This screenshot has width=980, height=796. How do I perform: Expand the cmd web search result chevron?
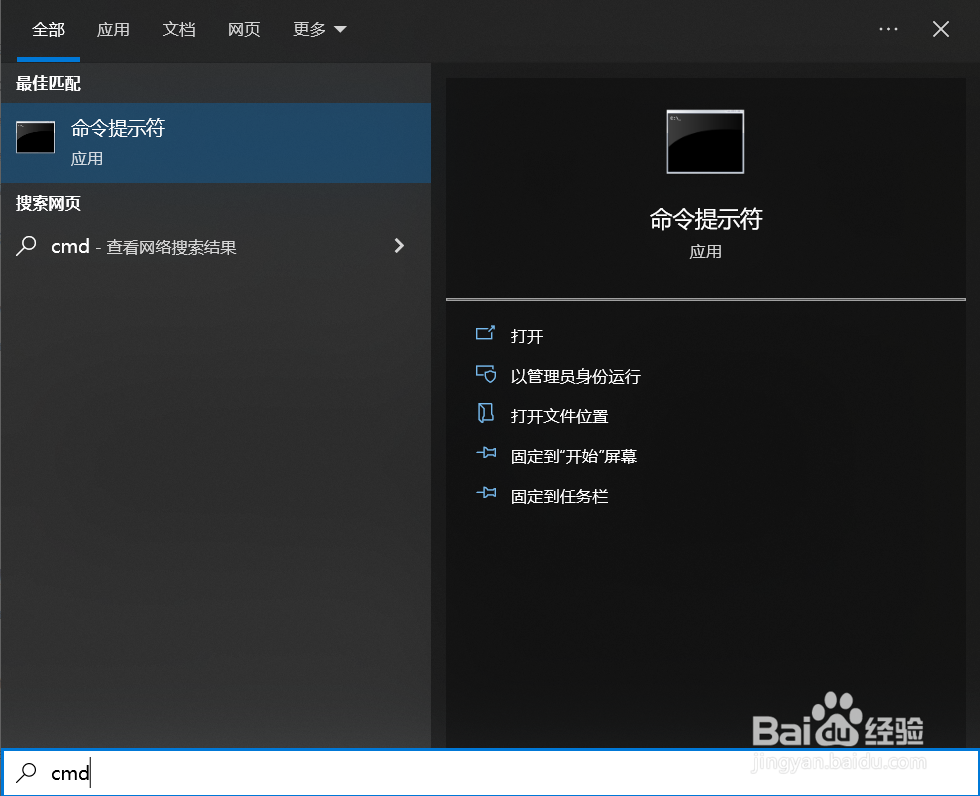(x=399, y=245)
